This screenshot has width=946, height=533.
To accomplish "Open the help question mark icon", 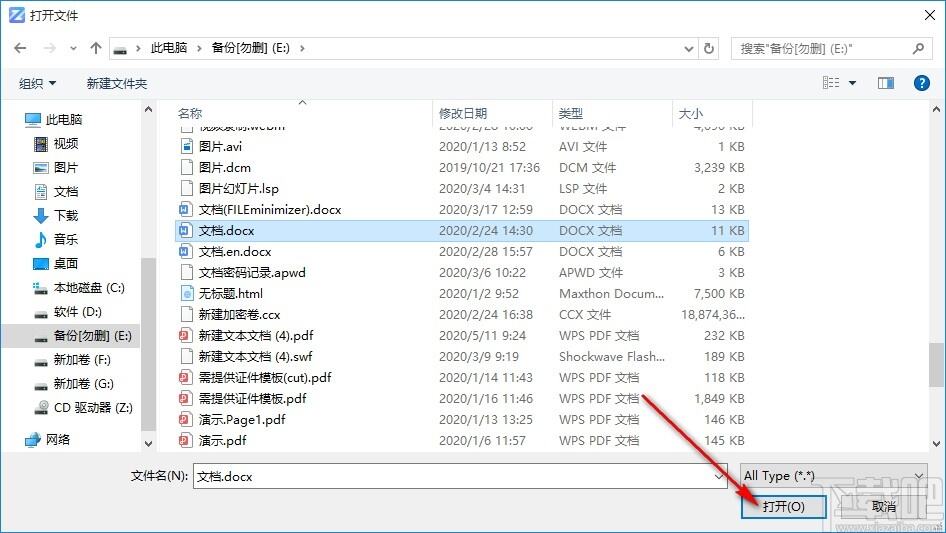I will pos(921,83).
